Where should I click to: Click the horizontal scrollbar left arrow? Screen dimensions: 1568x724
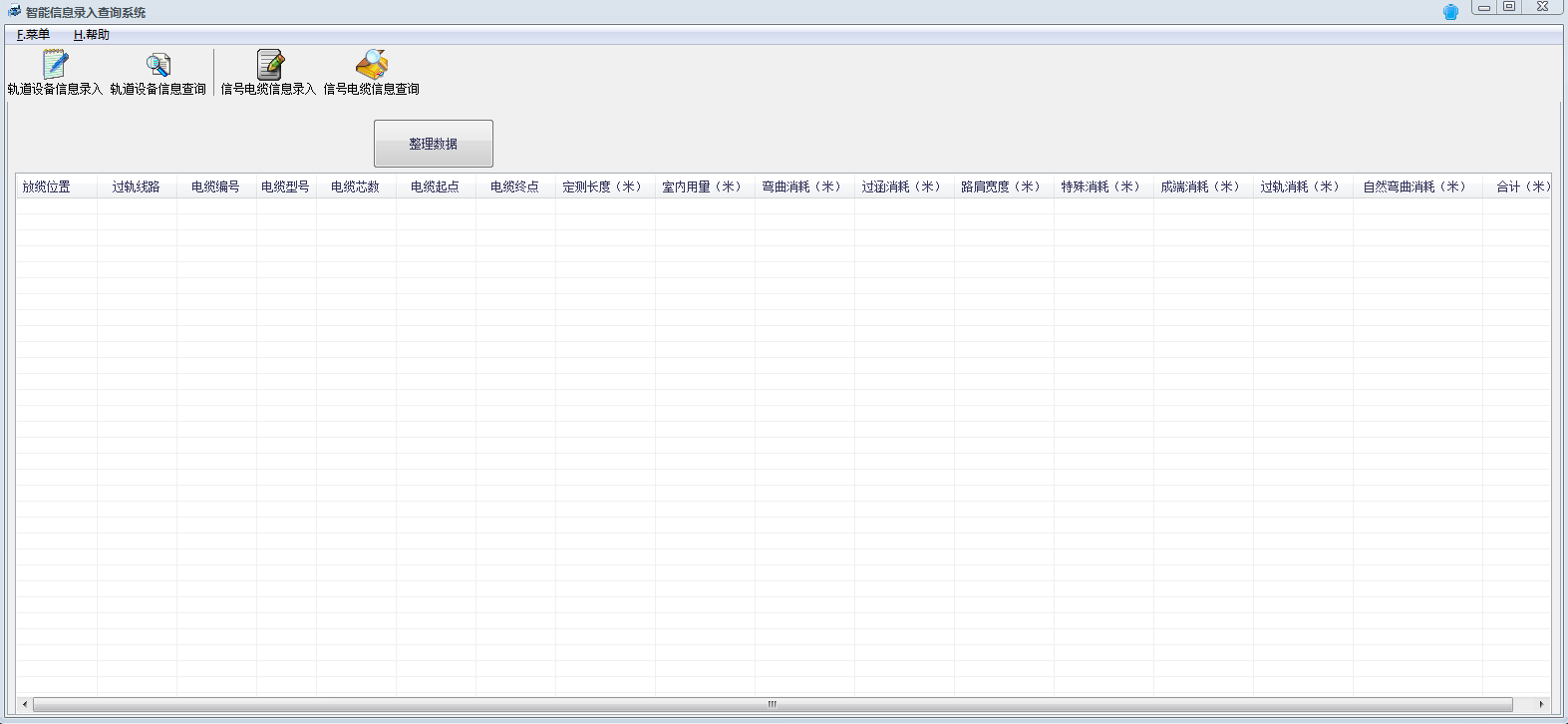[x=24, y=704]
